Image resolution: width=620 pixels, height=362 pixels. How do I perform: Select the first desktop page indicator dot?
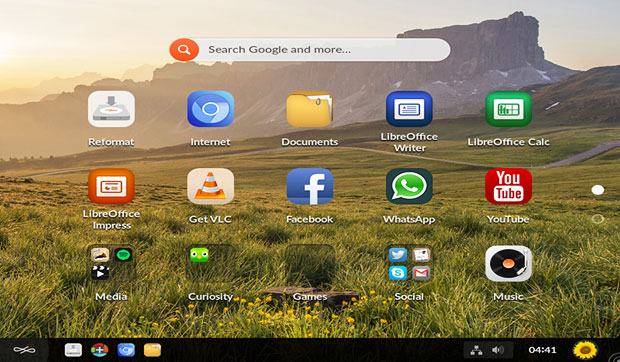click(x=597, y=190)
